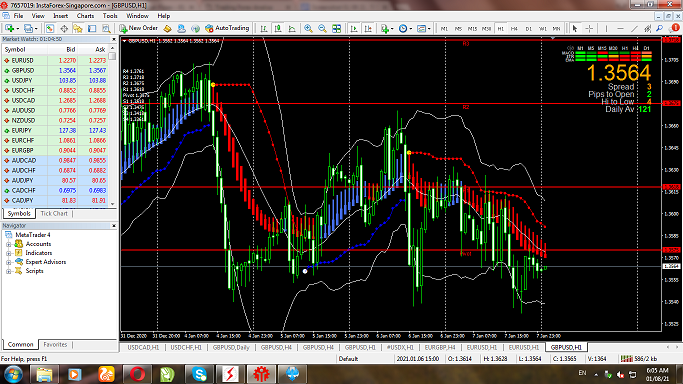Open Skype from the taskbar
This screenshot has width=683, height=384.
click(x=199, y=374)
